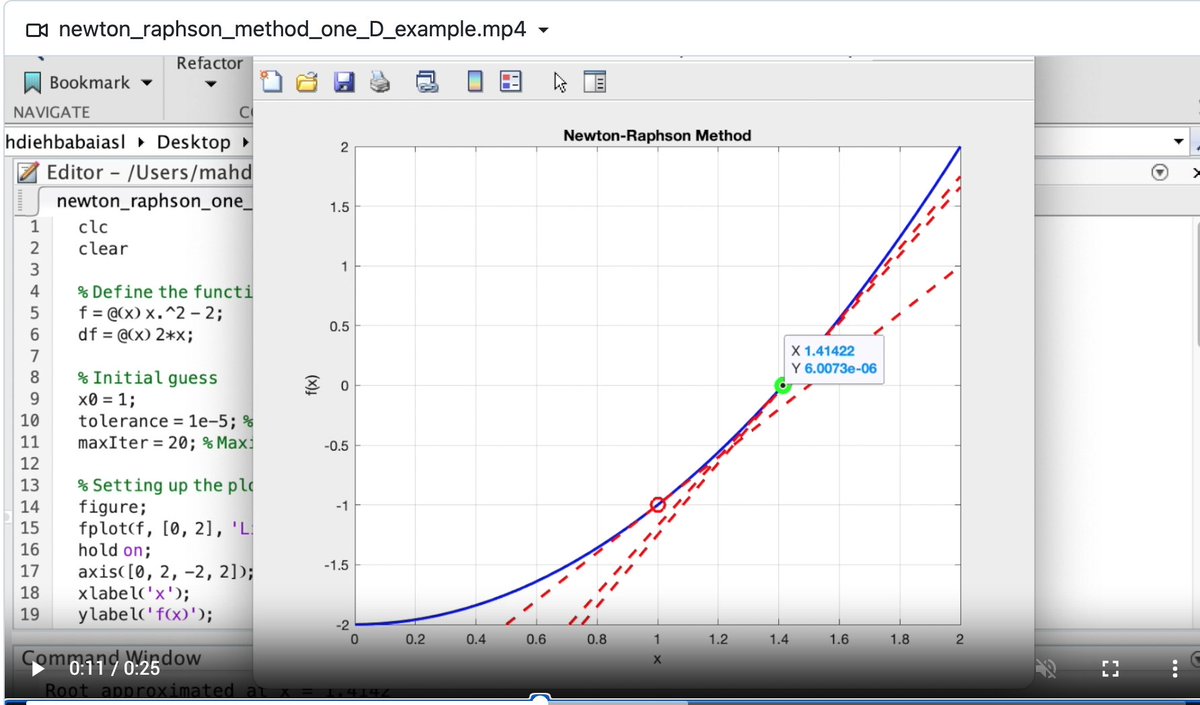Click the x-axis label below the plot
This screenshot has width=1200, height=705.
657,660
